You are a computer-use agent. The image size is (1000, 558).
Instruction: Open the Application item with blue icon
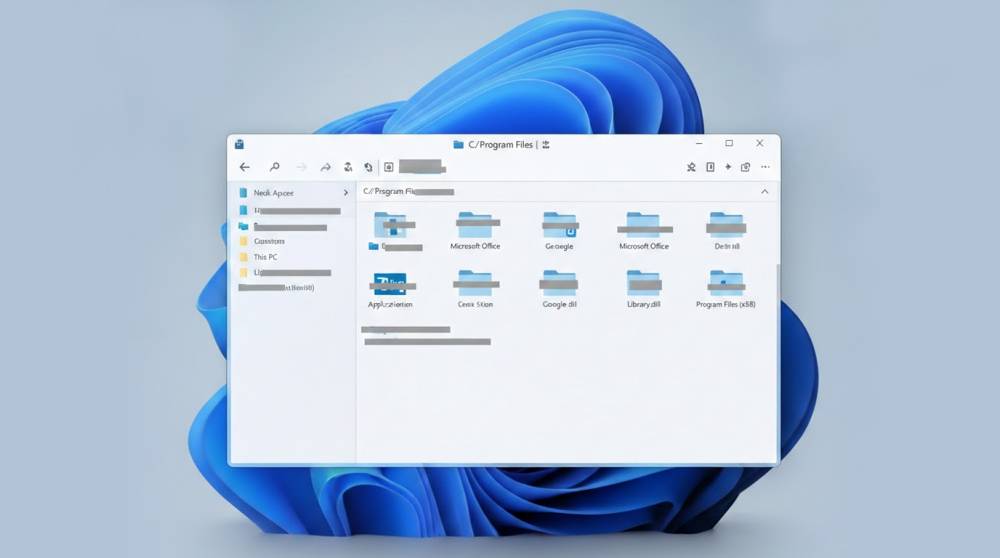click(390, 284)
